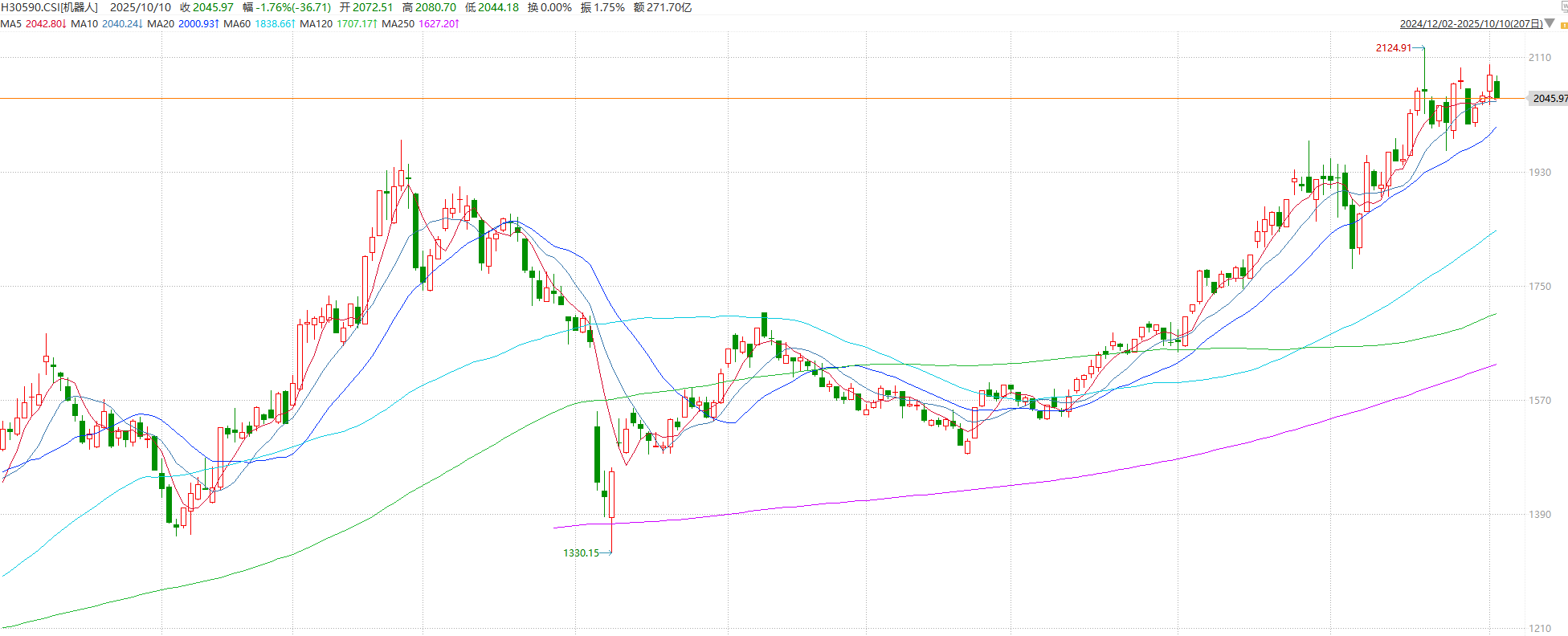
Task: Click the 1390 price axis label
Action: tap(1540, 514)
